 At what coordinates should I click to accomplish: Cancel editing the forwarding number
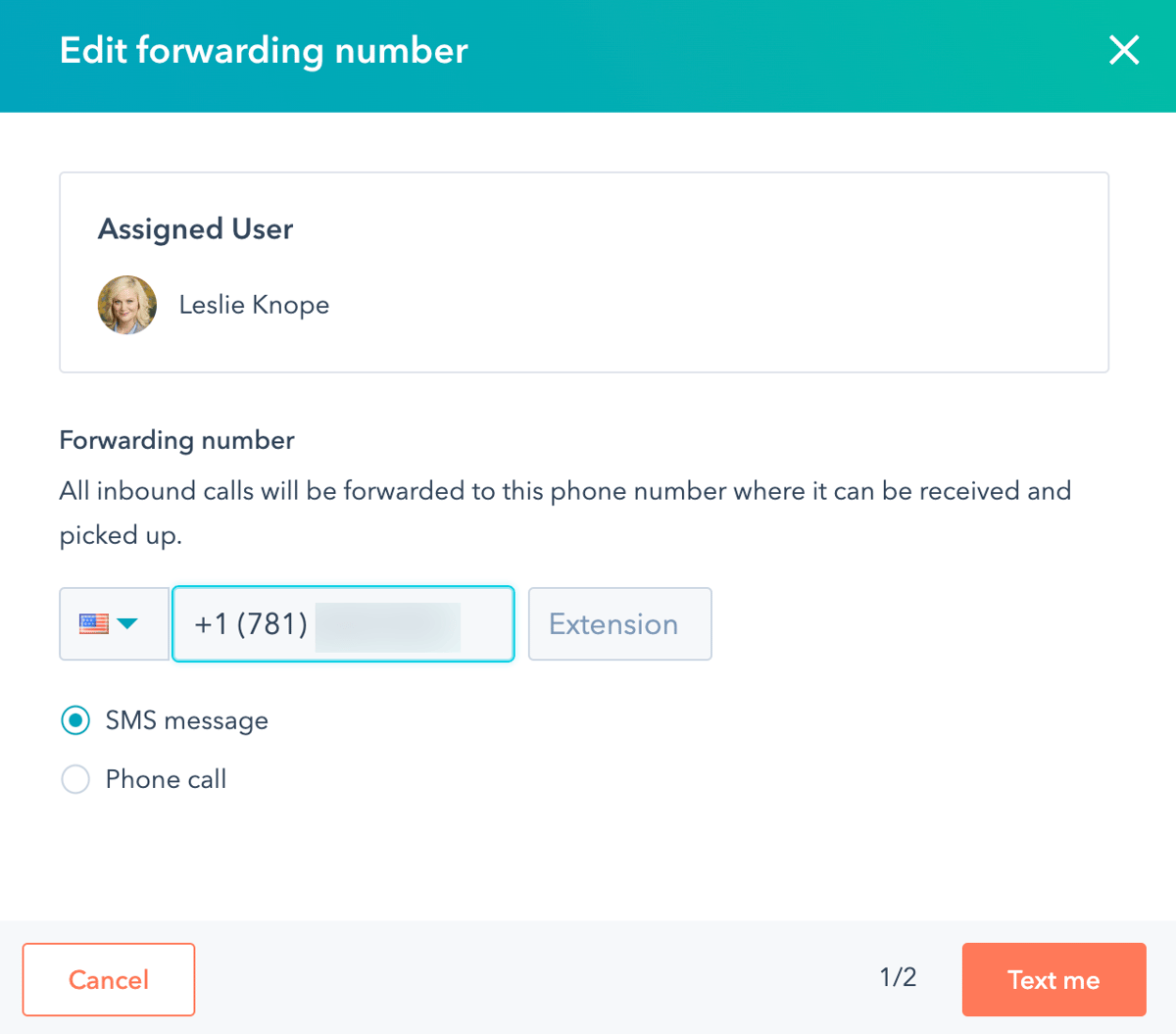[x=108, y=979]
